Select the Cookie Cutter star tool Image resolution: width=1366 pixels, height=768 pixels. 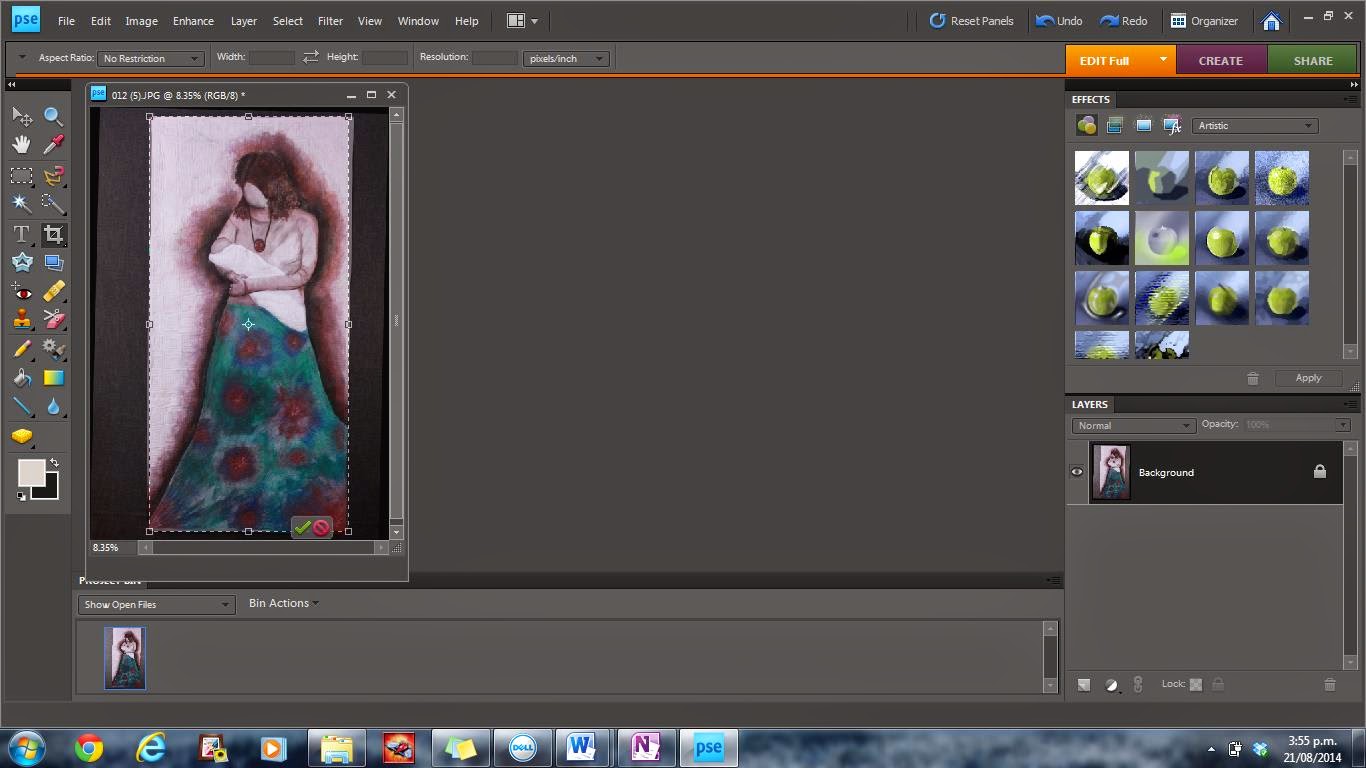pyautogui.click(x=22, y=263)
